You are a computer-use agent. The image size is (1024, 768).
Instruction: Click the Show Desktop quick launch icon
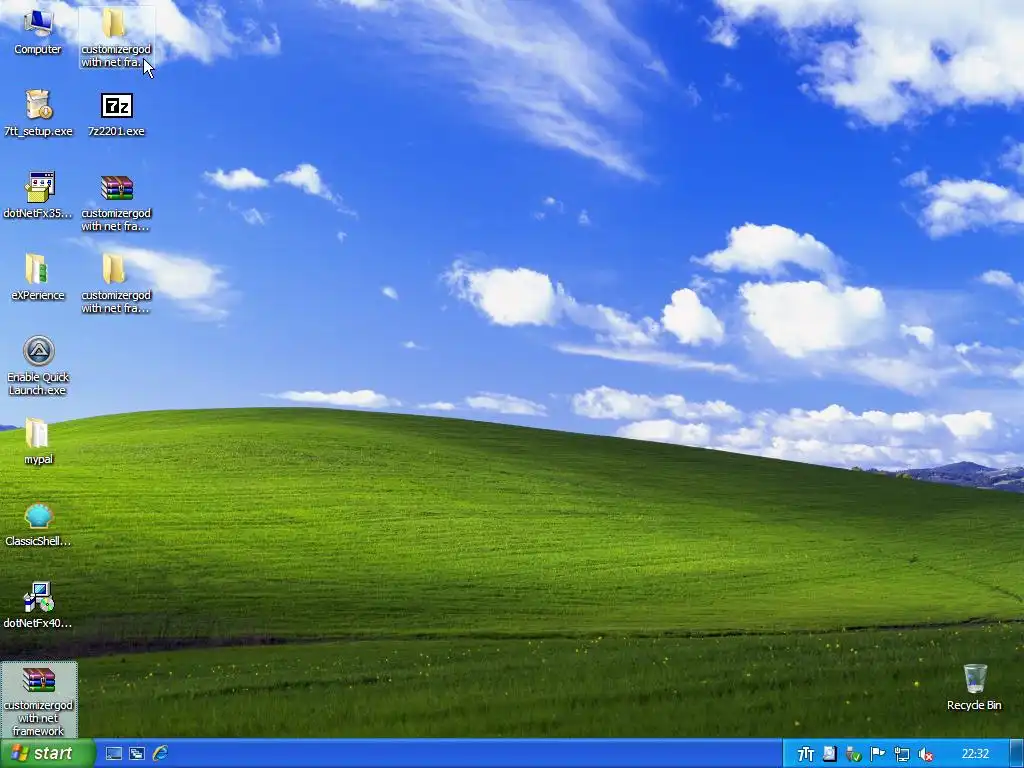pos(114,754)
